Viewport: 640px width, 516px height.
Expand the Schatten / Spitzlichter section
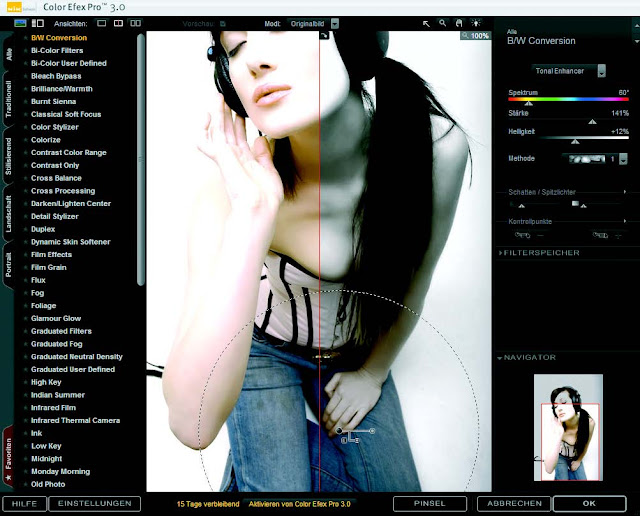click(x=625, y=192)
